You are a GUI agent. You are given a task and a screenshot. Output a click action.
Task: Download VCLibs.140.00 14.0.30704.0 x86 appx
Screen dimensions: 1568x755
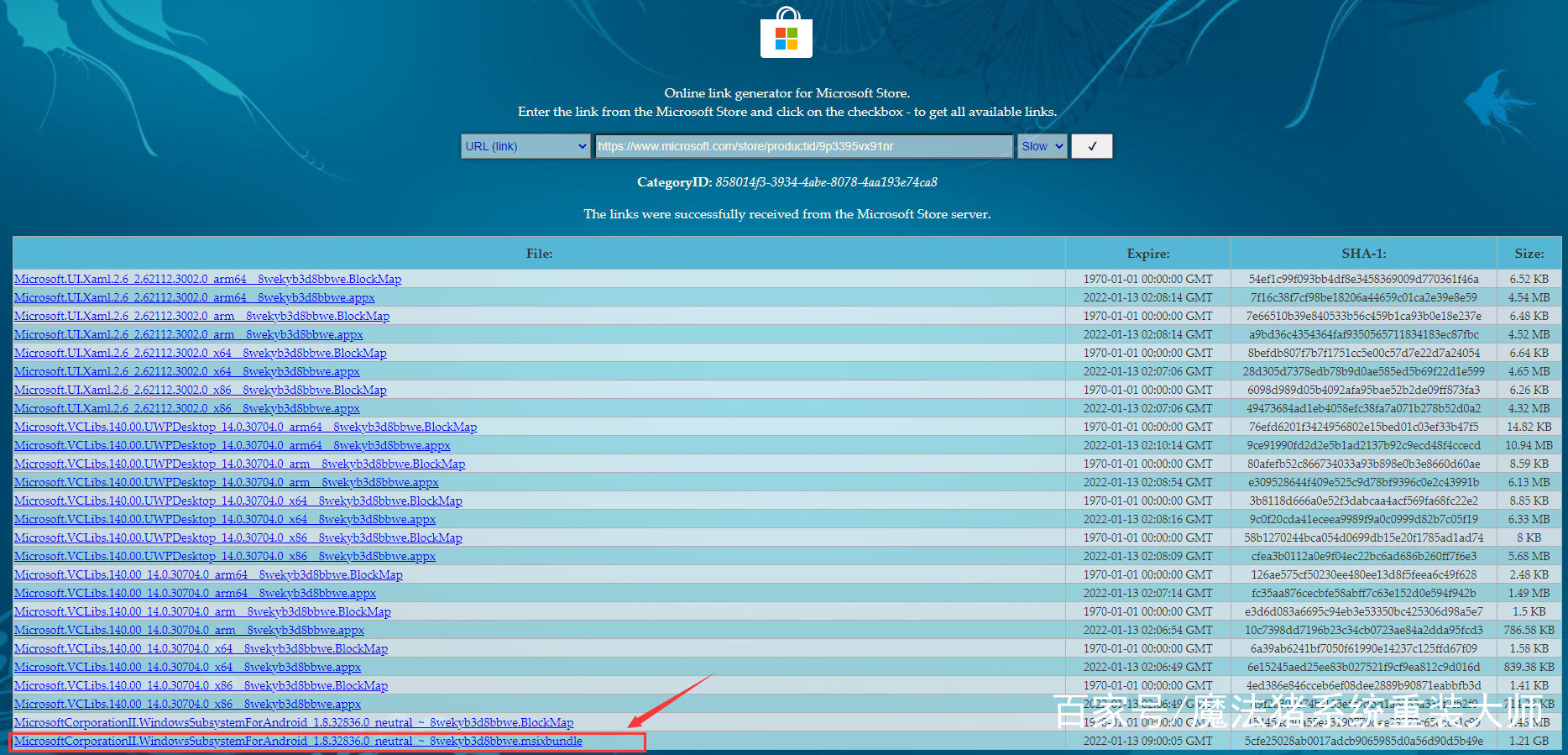click(x=188, y=704)
